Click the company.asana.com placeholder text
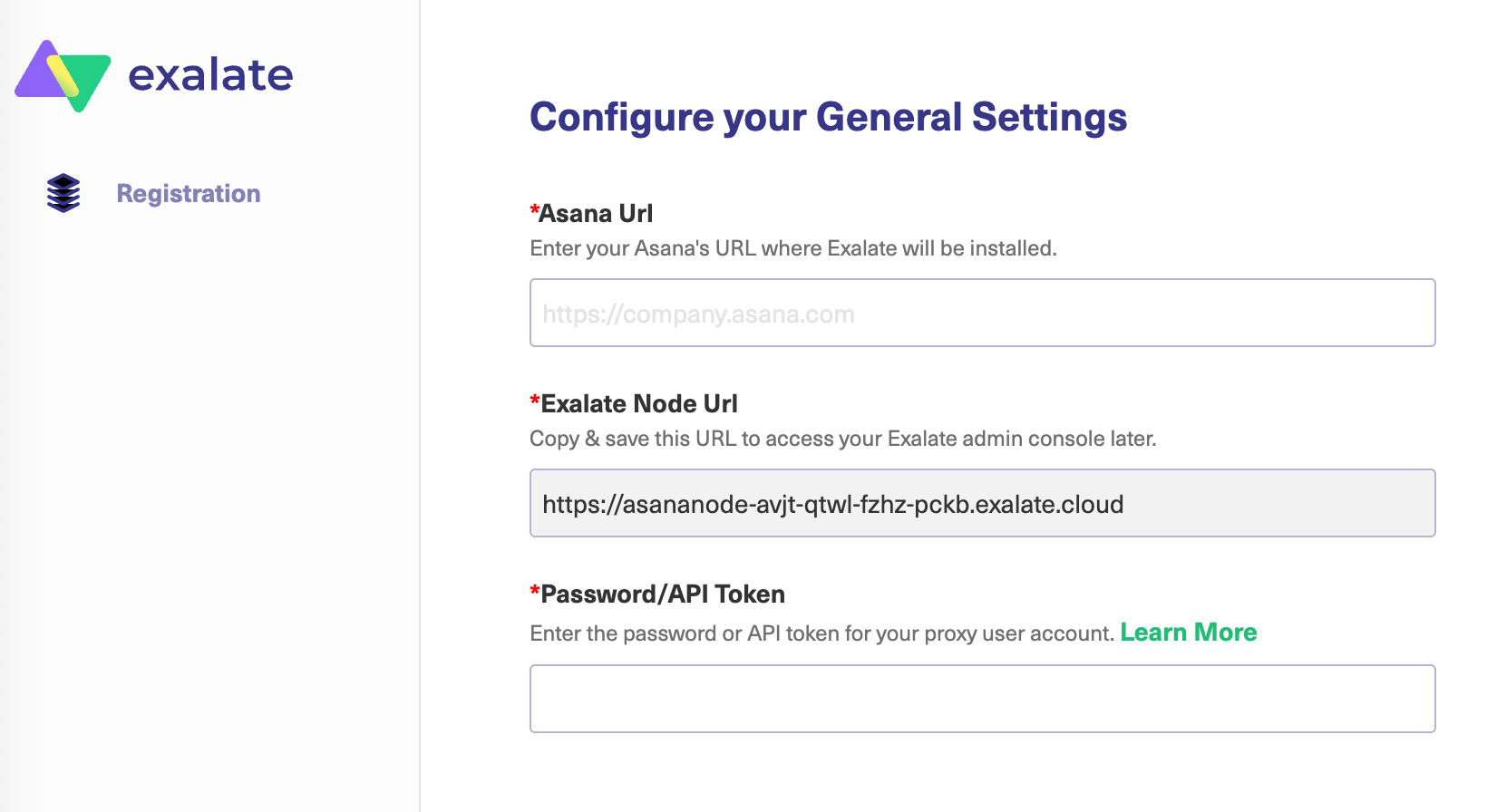 point(698,314)
